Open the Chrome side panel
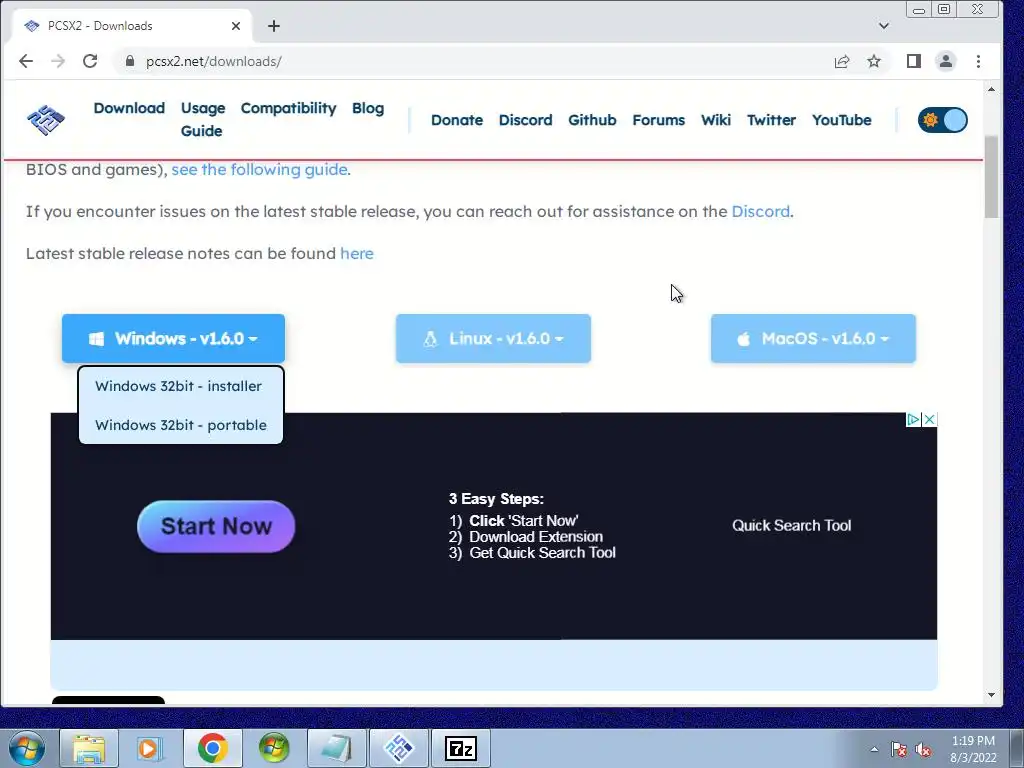 tap(914, 61)
